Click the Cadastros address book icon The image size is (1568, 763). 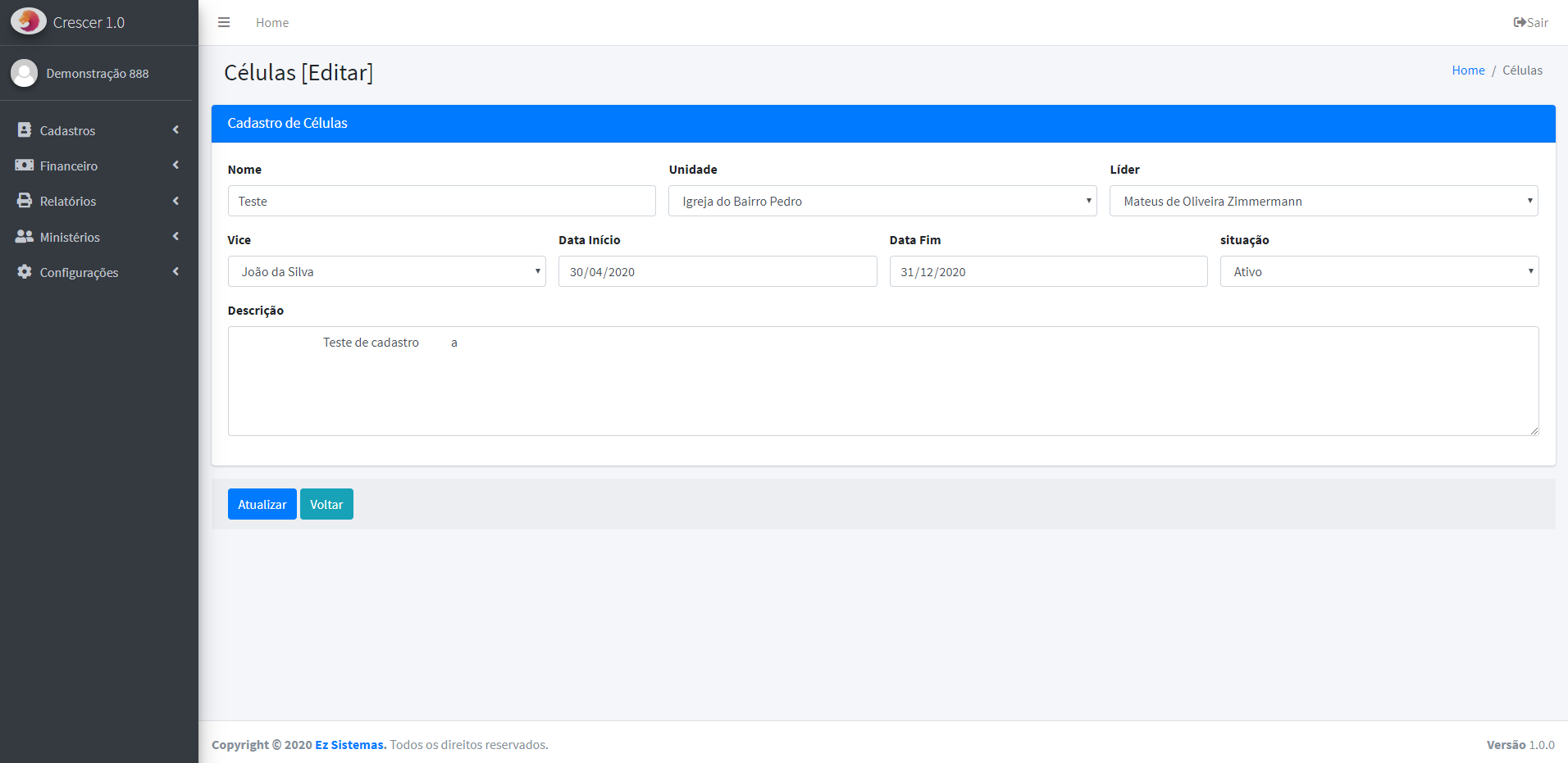(x=25, y=130)
